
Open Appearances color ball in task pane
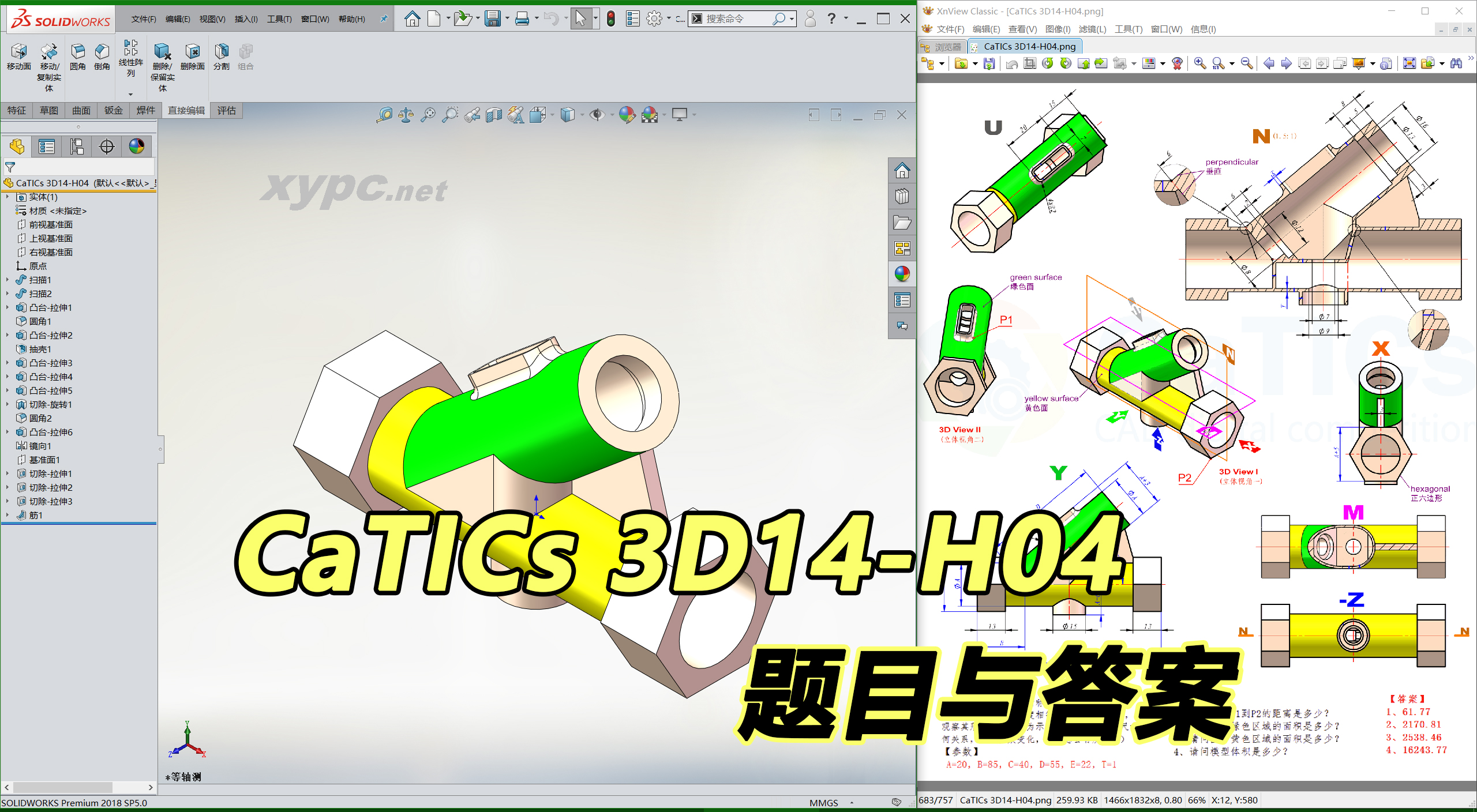click(902, 274)
